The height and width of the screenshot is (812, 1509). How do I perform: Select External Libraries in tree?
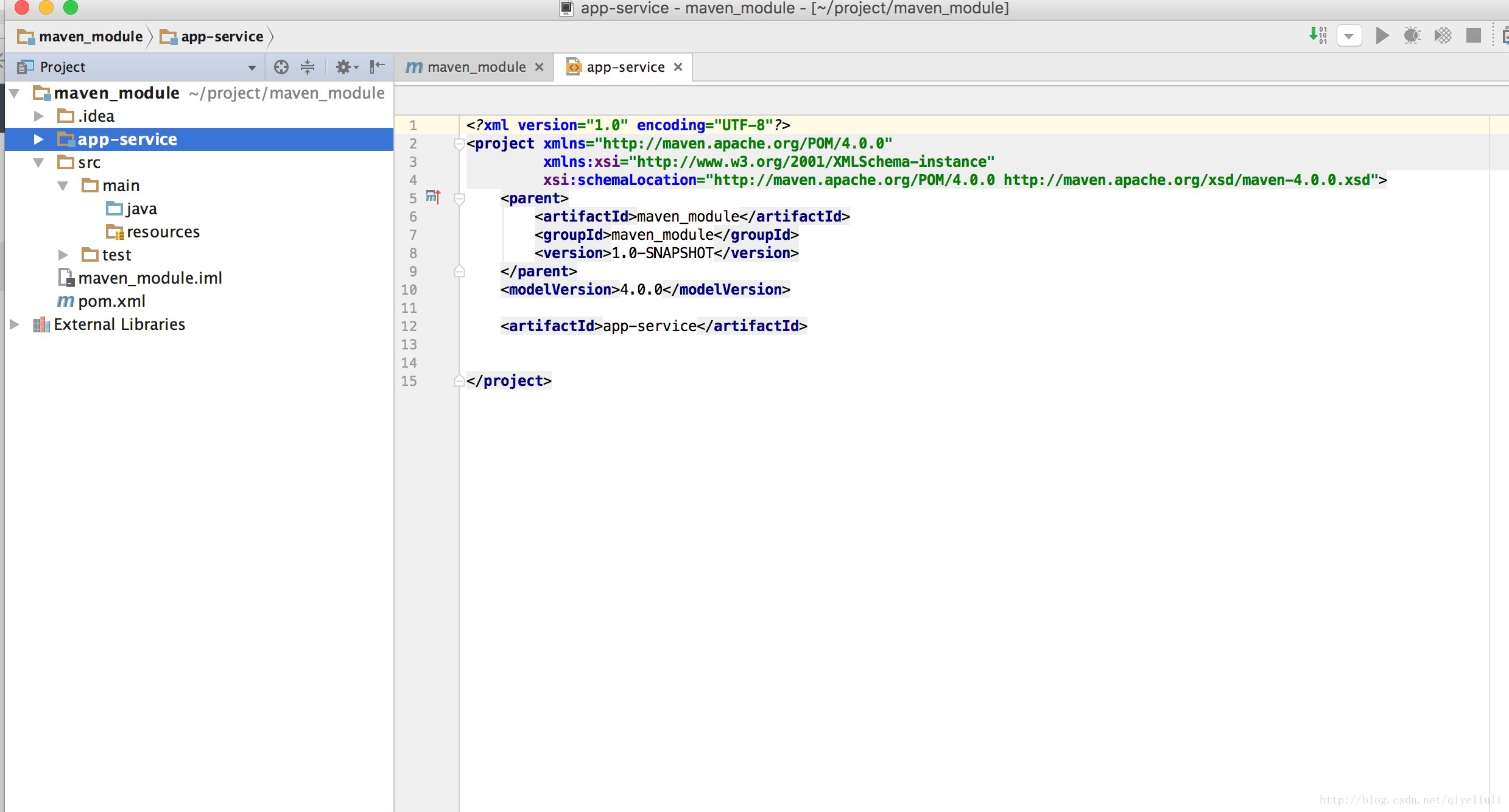pos(109,324)
